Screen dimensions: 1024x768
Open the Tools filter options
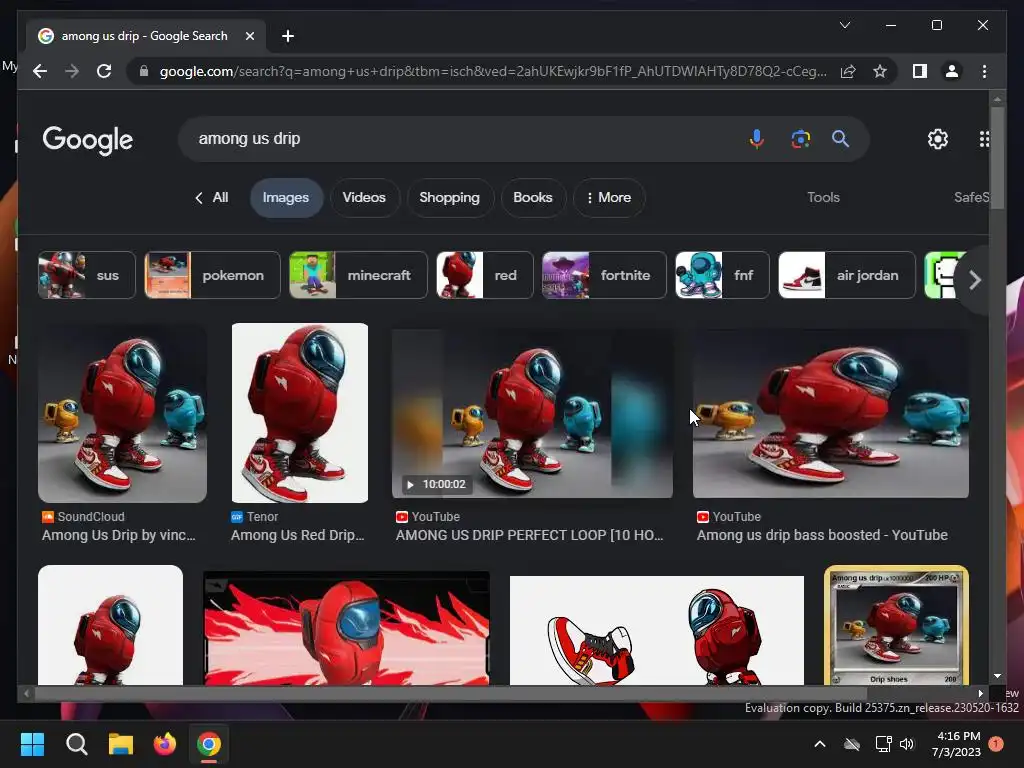[x=823, y=197]
